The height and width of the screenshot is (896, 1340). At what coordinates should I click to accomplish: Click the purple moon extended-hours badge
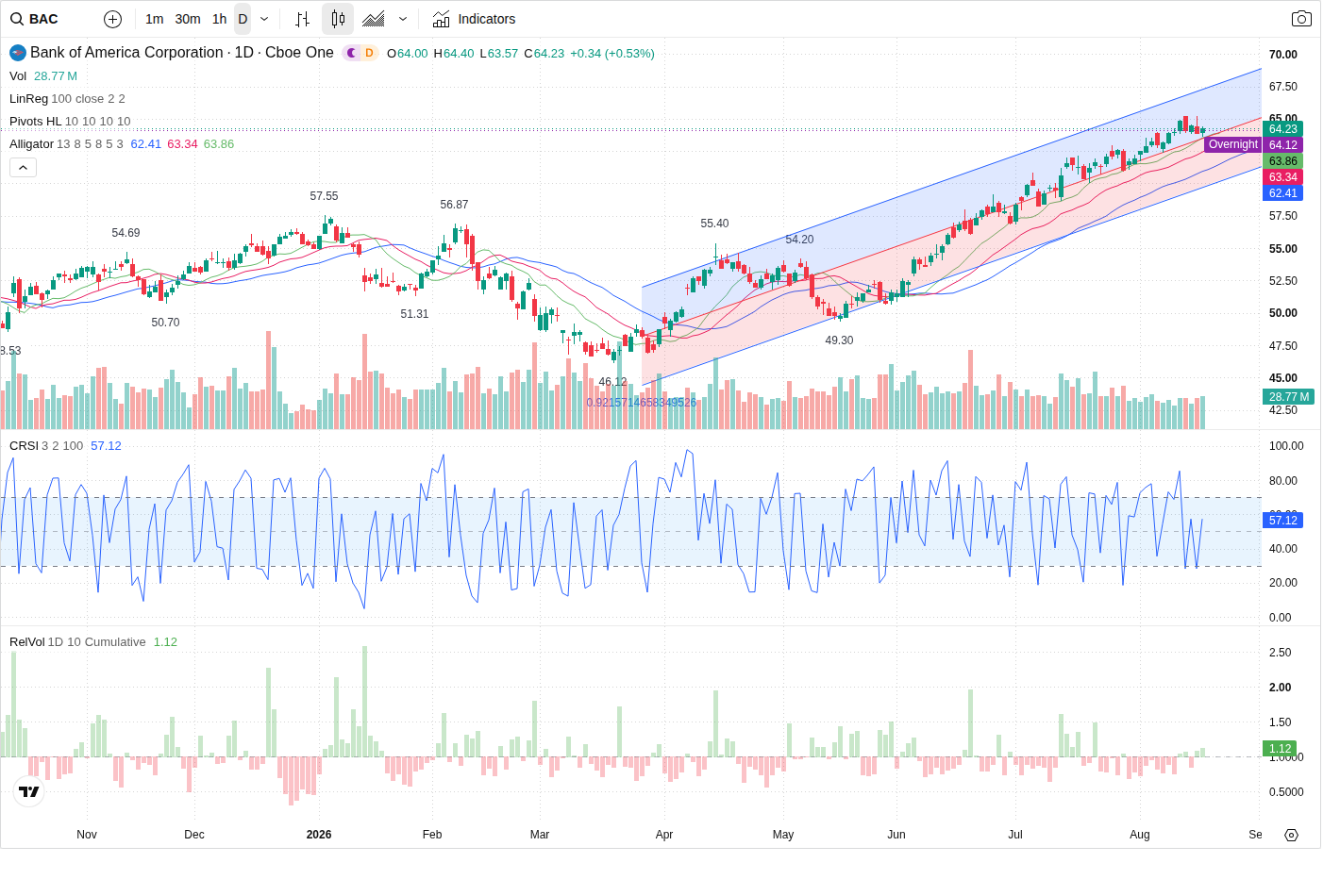coord(352,53)
